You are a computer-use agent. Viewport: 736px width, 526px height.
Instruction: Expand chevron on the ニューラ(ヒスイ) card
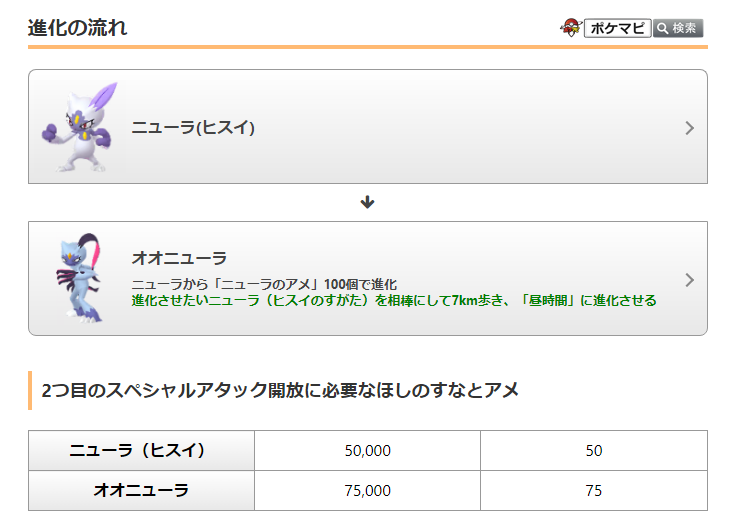[689, 128]
